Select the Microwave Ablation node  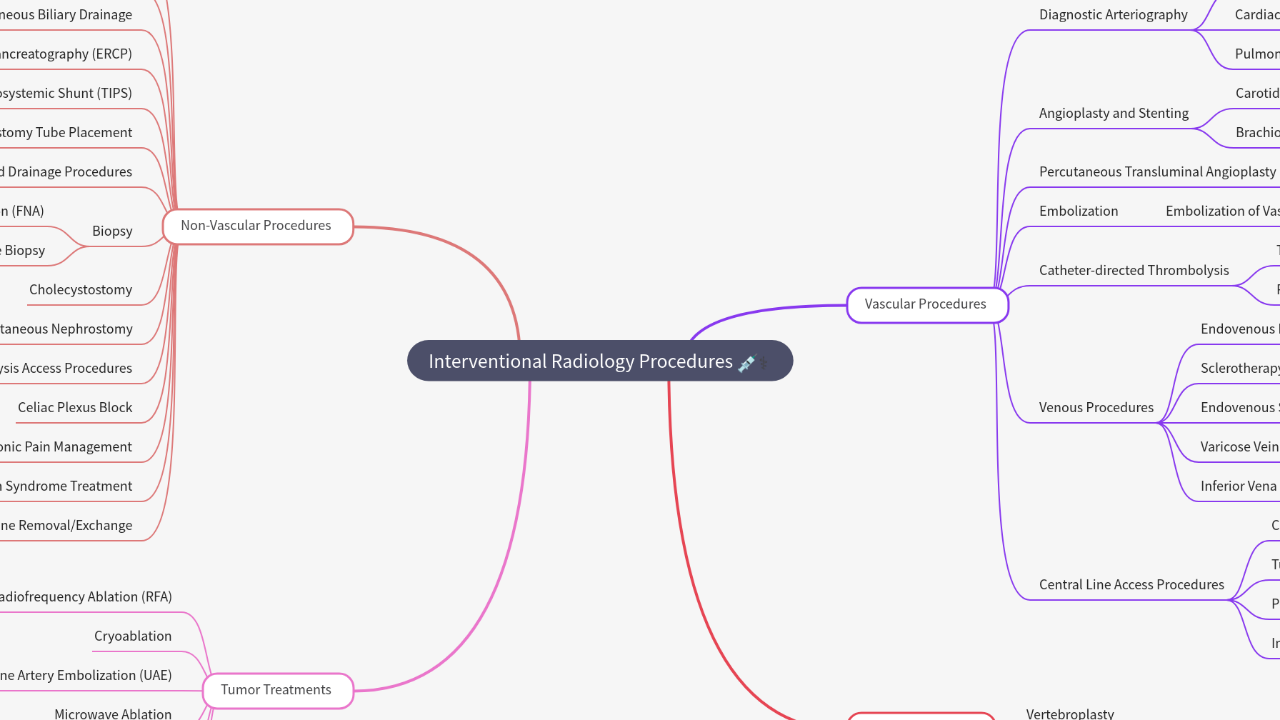[x=113, y=713]
